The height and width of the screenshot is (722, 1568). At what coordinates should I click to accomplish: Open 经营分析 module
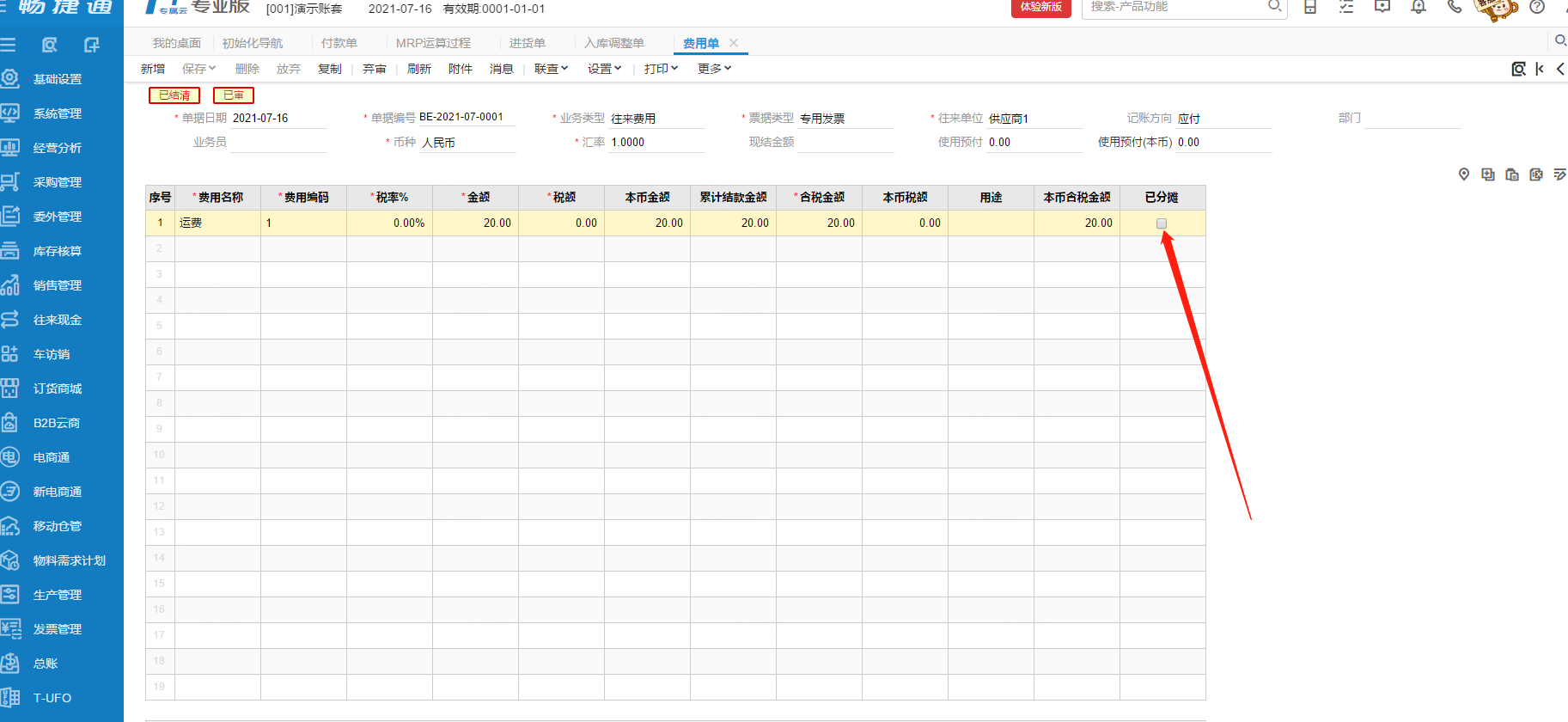tap(57, 148)
